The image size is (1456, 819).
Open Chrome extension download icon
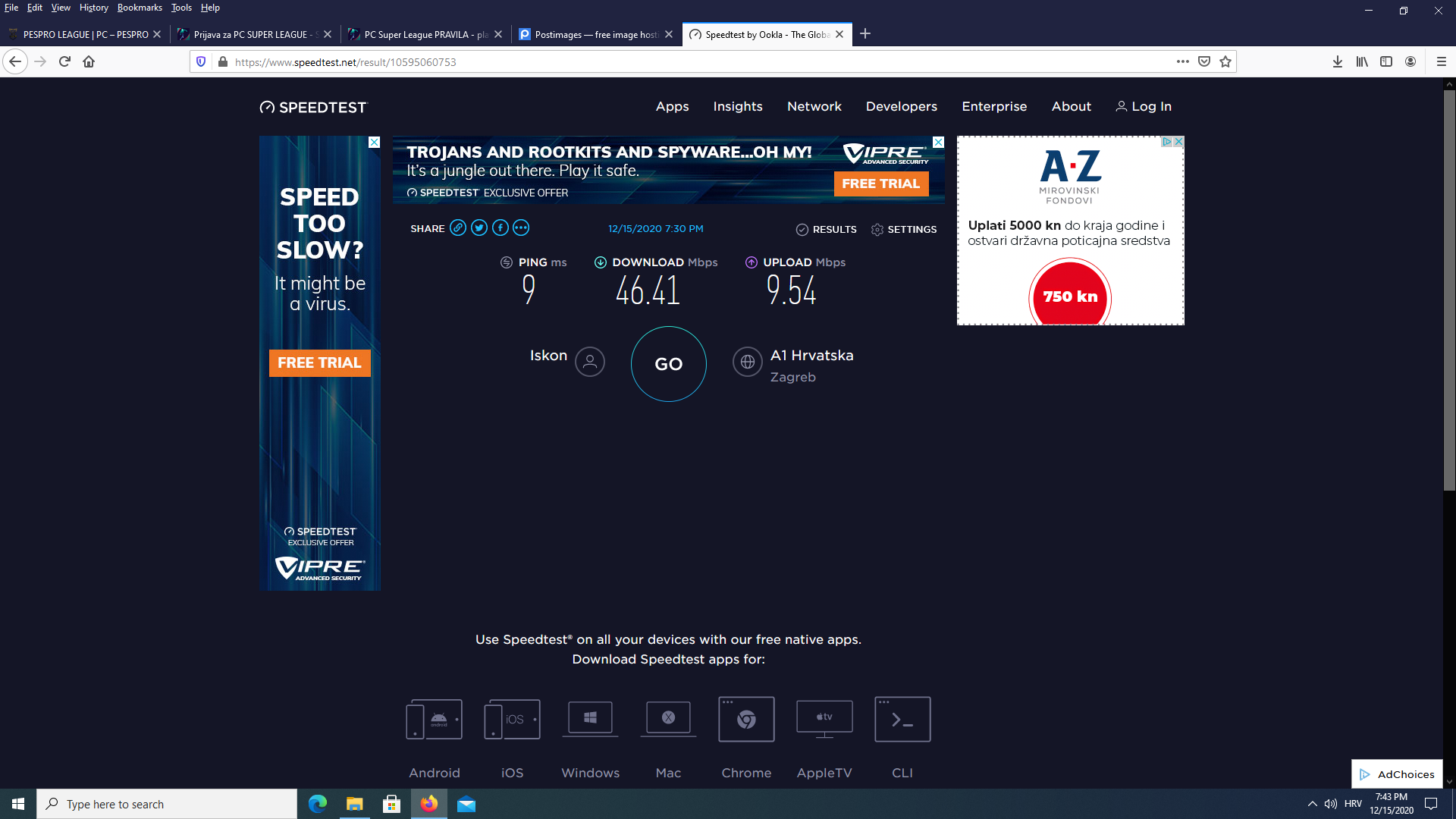(x=746, y=719)
